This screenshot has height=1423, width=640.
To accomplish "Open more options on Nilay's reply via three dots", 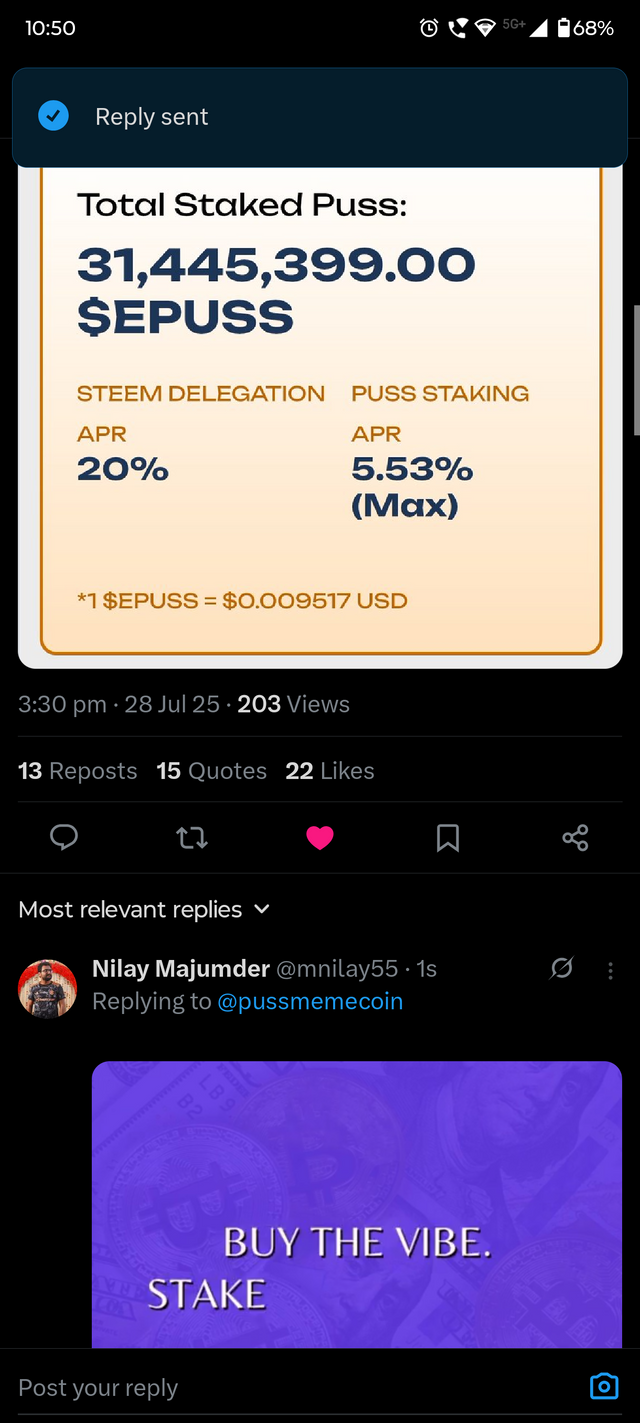I will (610, 968).
